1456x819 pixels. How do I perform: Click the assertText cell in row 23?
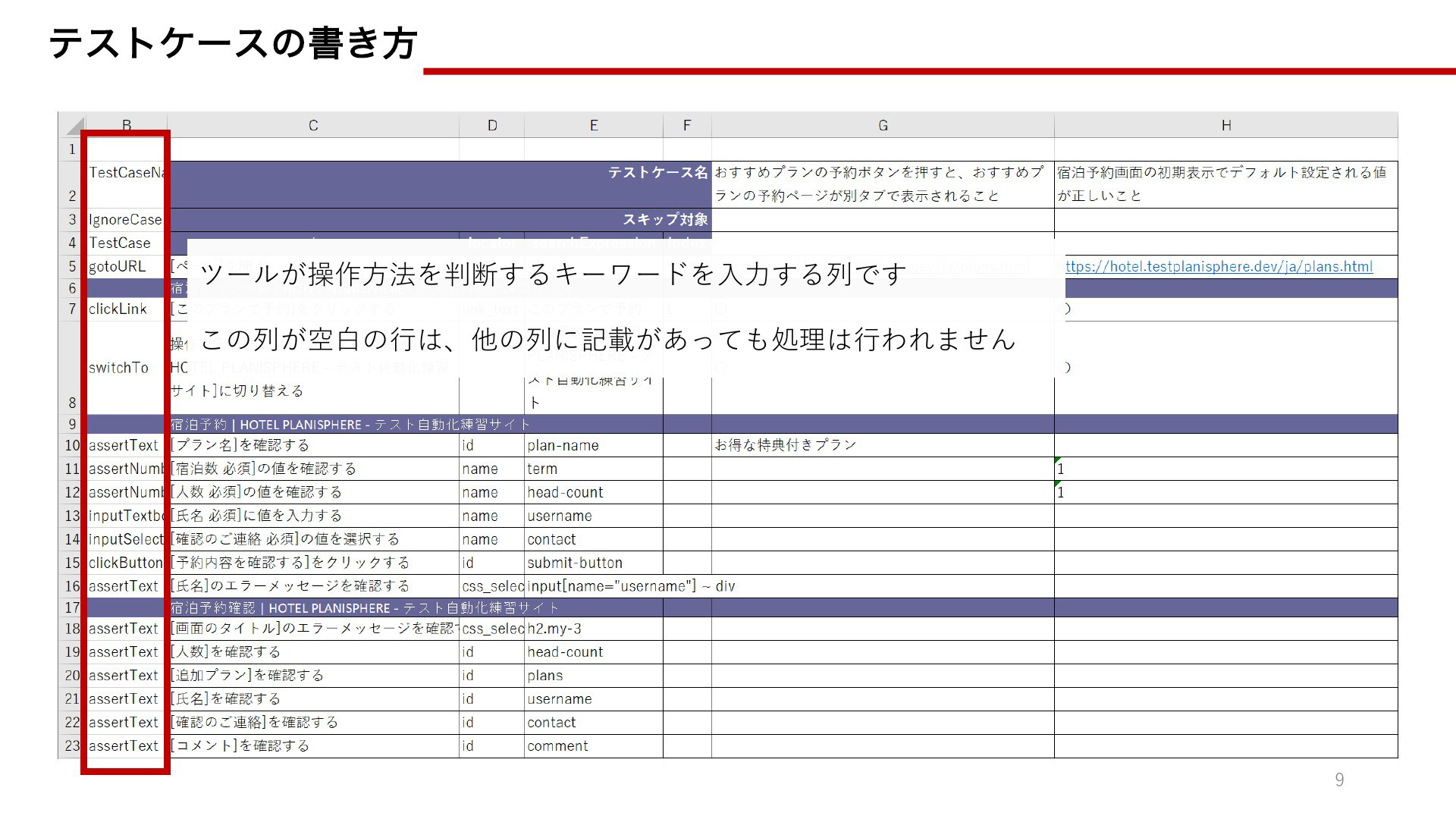point(127,745)
